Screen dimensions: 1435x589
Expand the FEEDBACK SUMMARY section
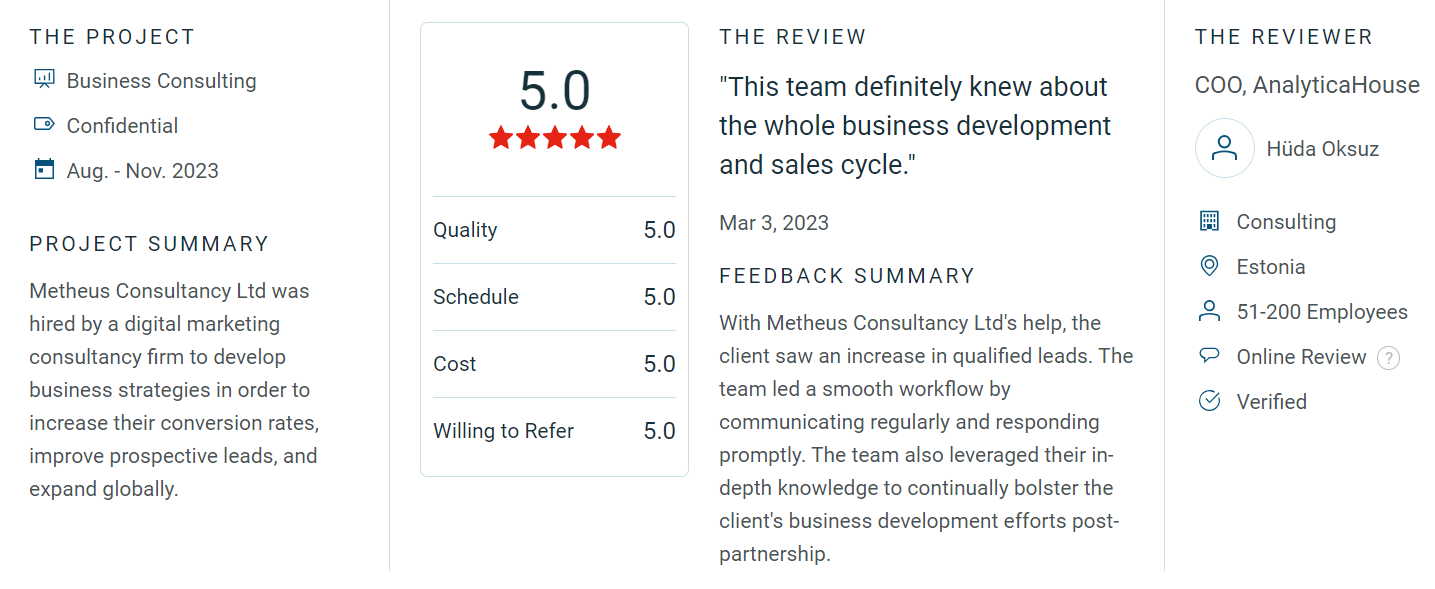(846, 275)
